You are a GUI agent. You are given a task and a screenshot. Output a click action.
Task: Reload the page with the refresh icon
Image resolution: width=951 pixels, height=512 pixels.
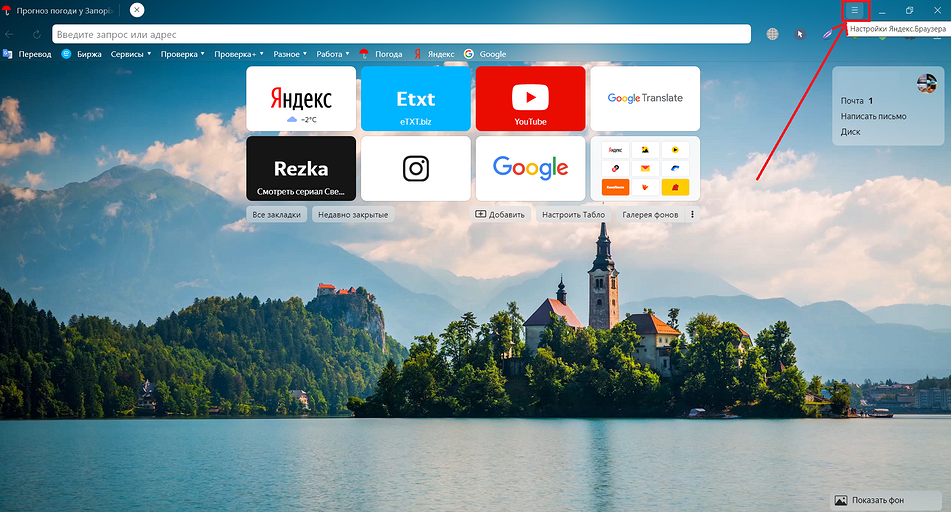tap(37, 35)
